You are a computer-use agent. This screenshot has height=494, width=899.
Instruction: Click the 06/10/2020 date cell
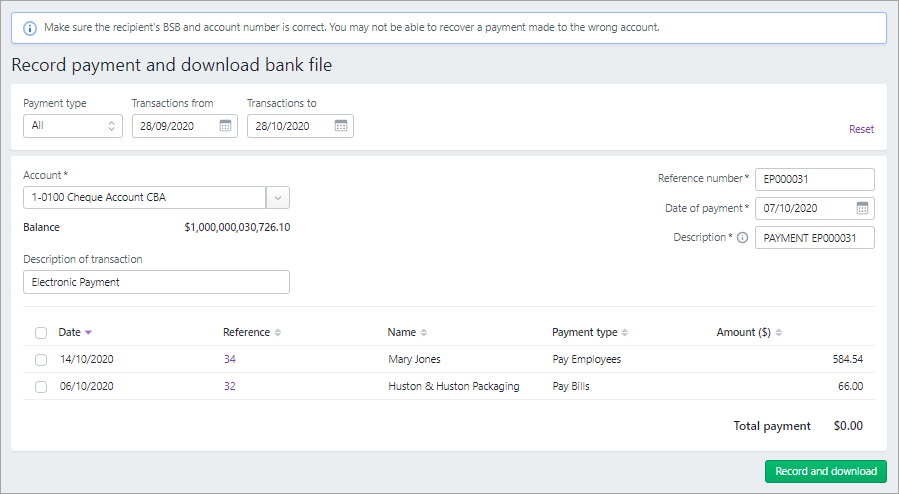87,386
